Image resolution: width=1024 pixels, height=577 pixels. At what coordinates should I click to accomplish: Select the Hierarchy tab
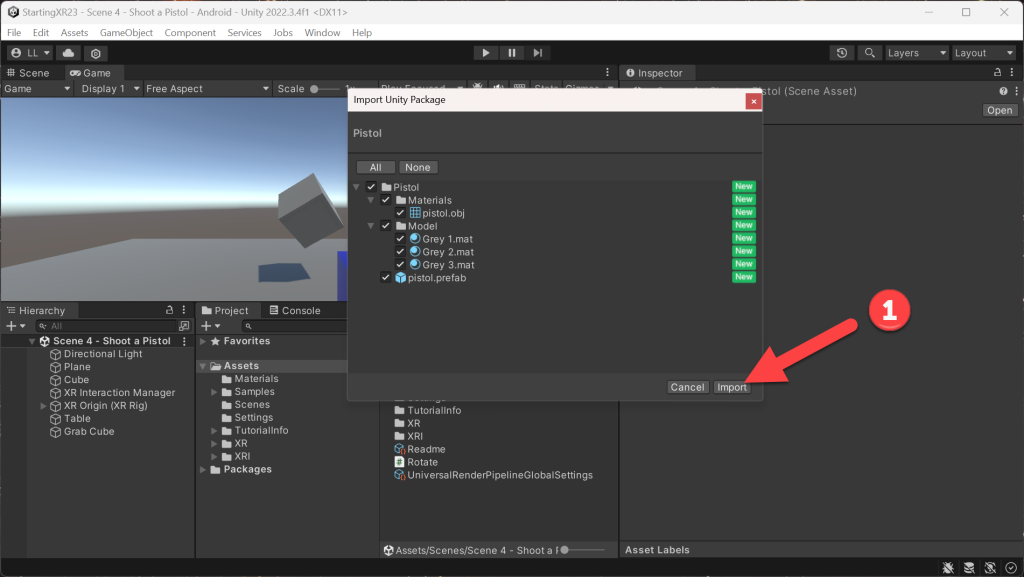click(x=37, y=311)
